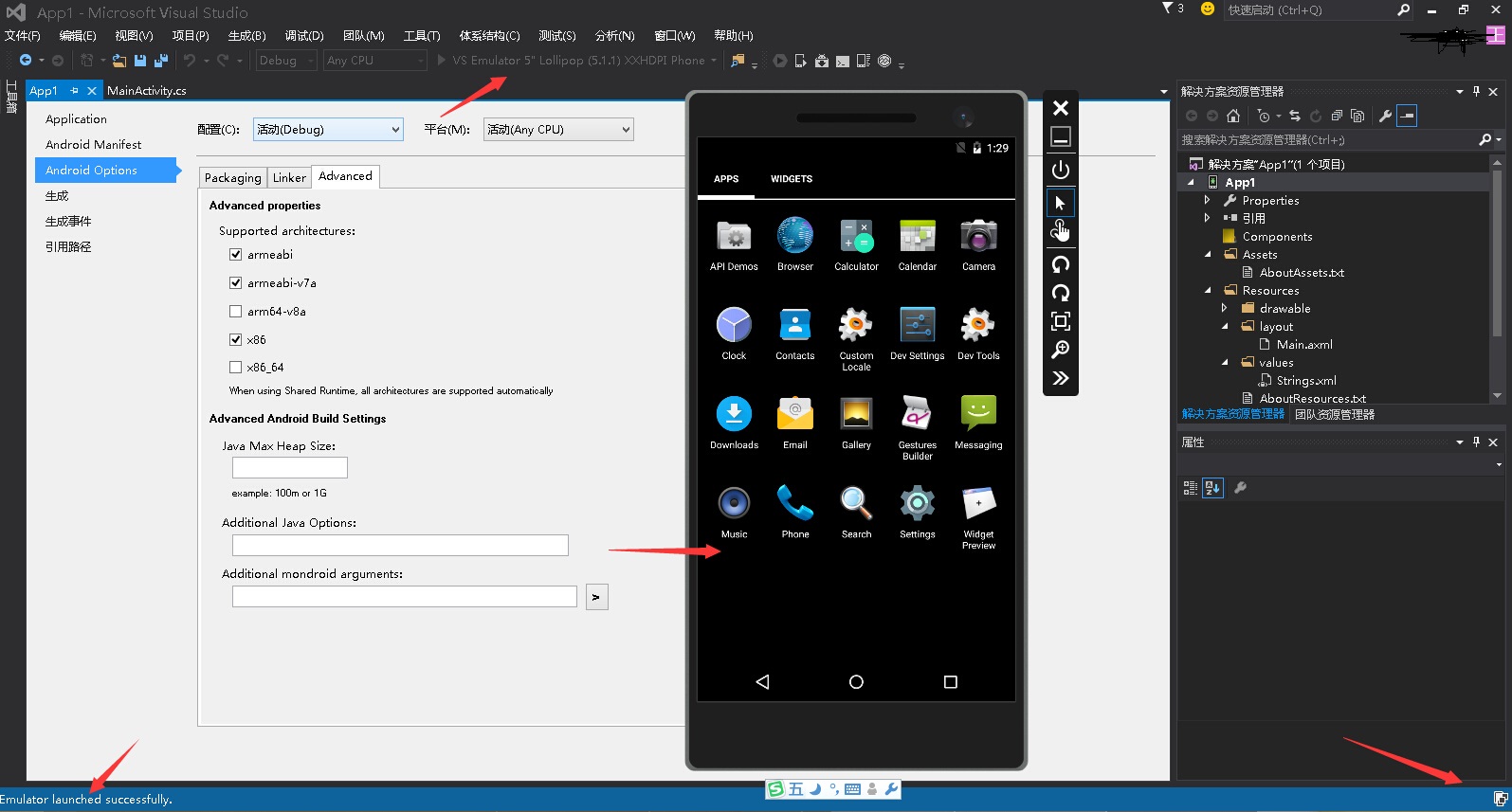This screenshot has height=812, width=1512.
Task: Tap the Android home navigation button
Action: pos(856,681)
